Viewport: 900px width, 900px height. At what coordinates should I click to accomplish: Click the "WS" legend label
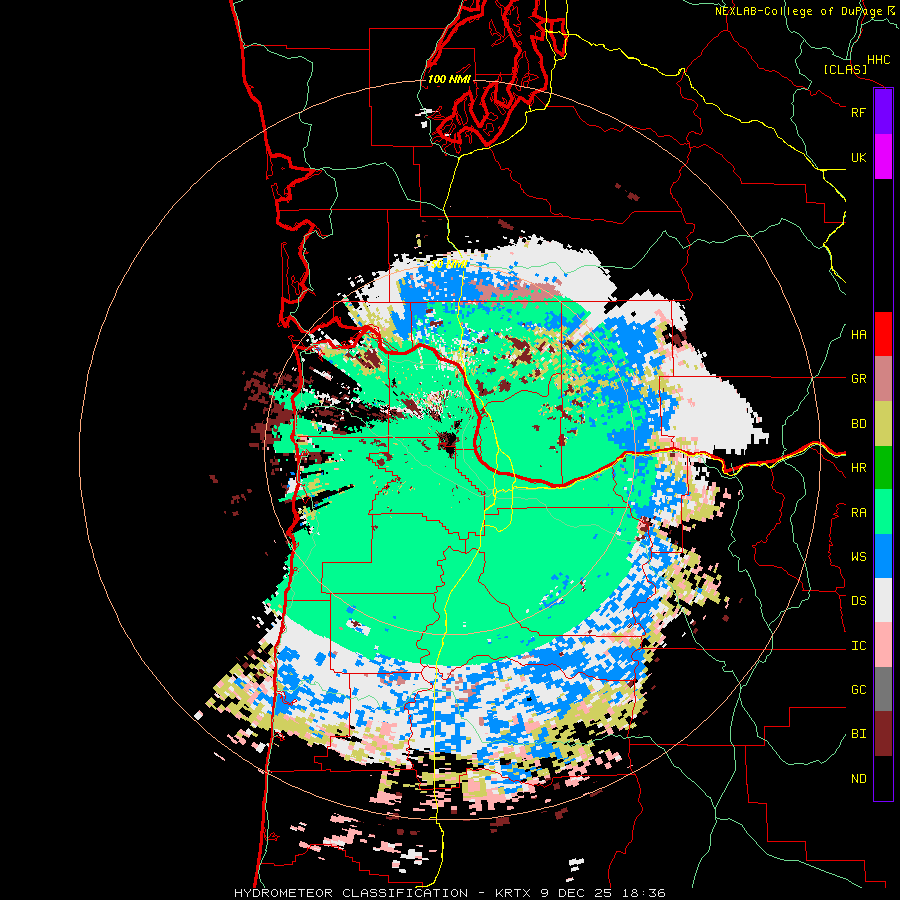tap(858, 557)
